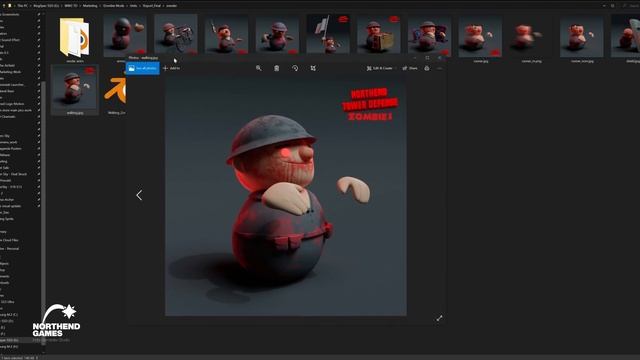Click the zoom magnifier icon in Photos toolbar
This screenshot has width=640, height=360.
coord(258,68)
